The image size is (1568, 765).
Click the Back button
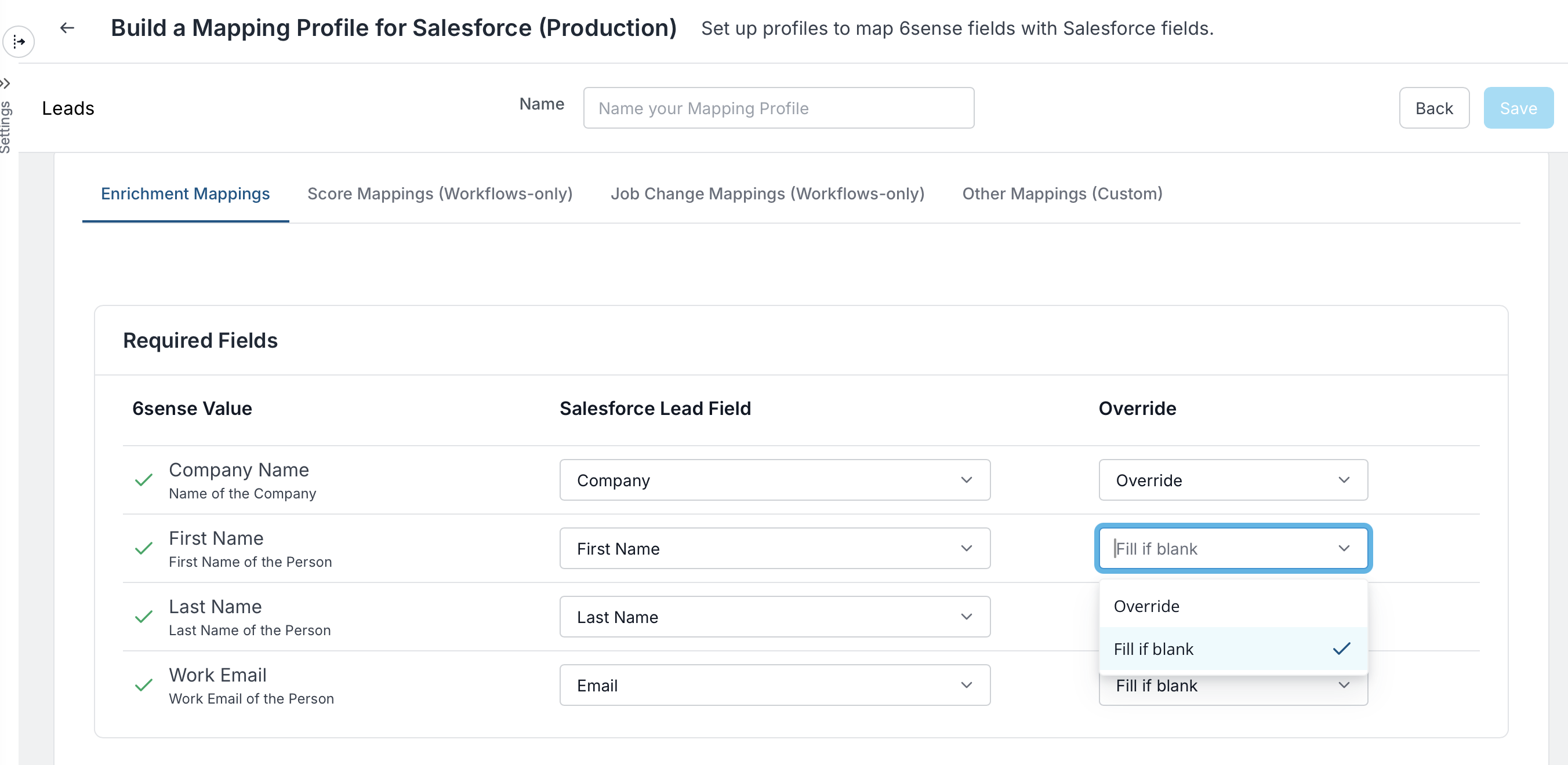pyautogui.click(x=1434, y=108)
